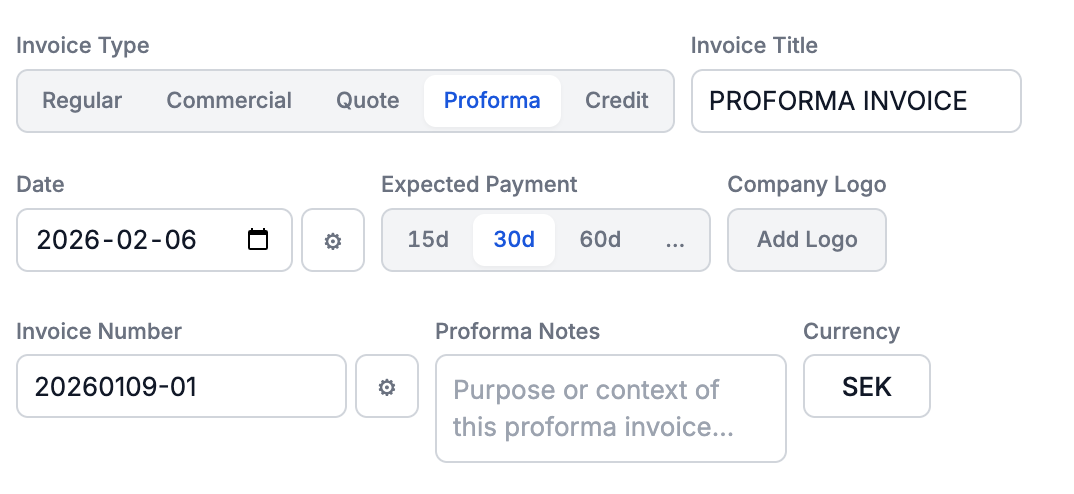Choose the Proforma invoice type
The width and height of the screenshot is (1074, 494).
492,101
